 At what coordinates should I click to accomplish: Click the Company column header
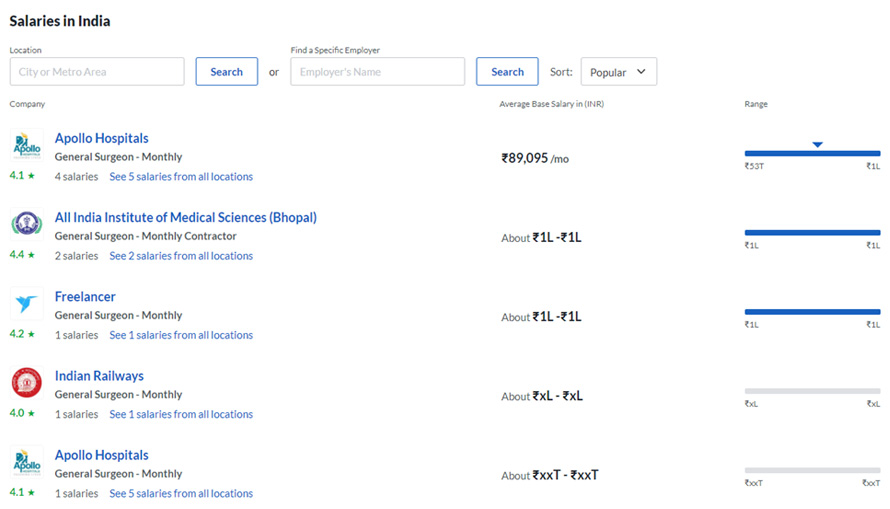click(x=27, y=104)
